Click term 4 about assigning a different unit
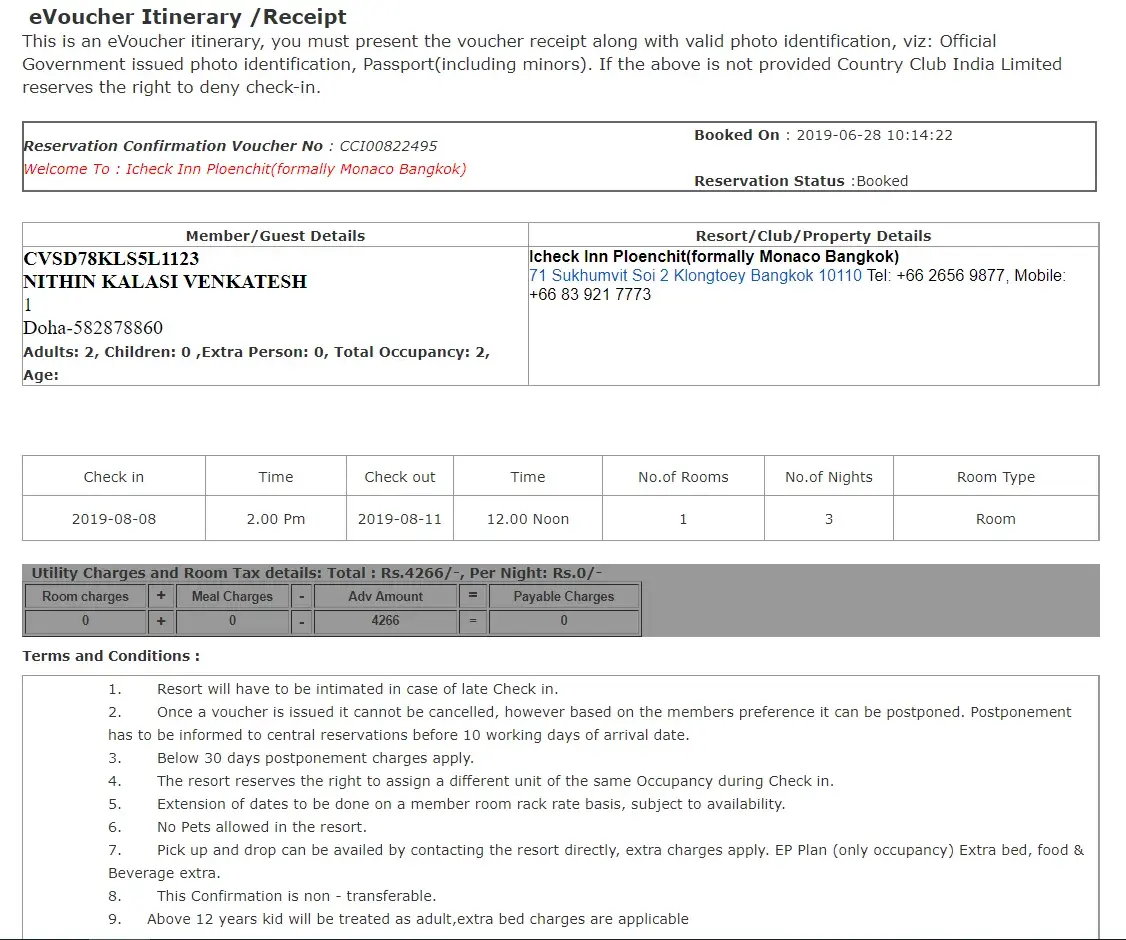Viewport: 1126px width, 940px height. (495, 781)
